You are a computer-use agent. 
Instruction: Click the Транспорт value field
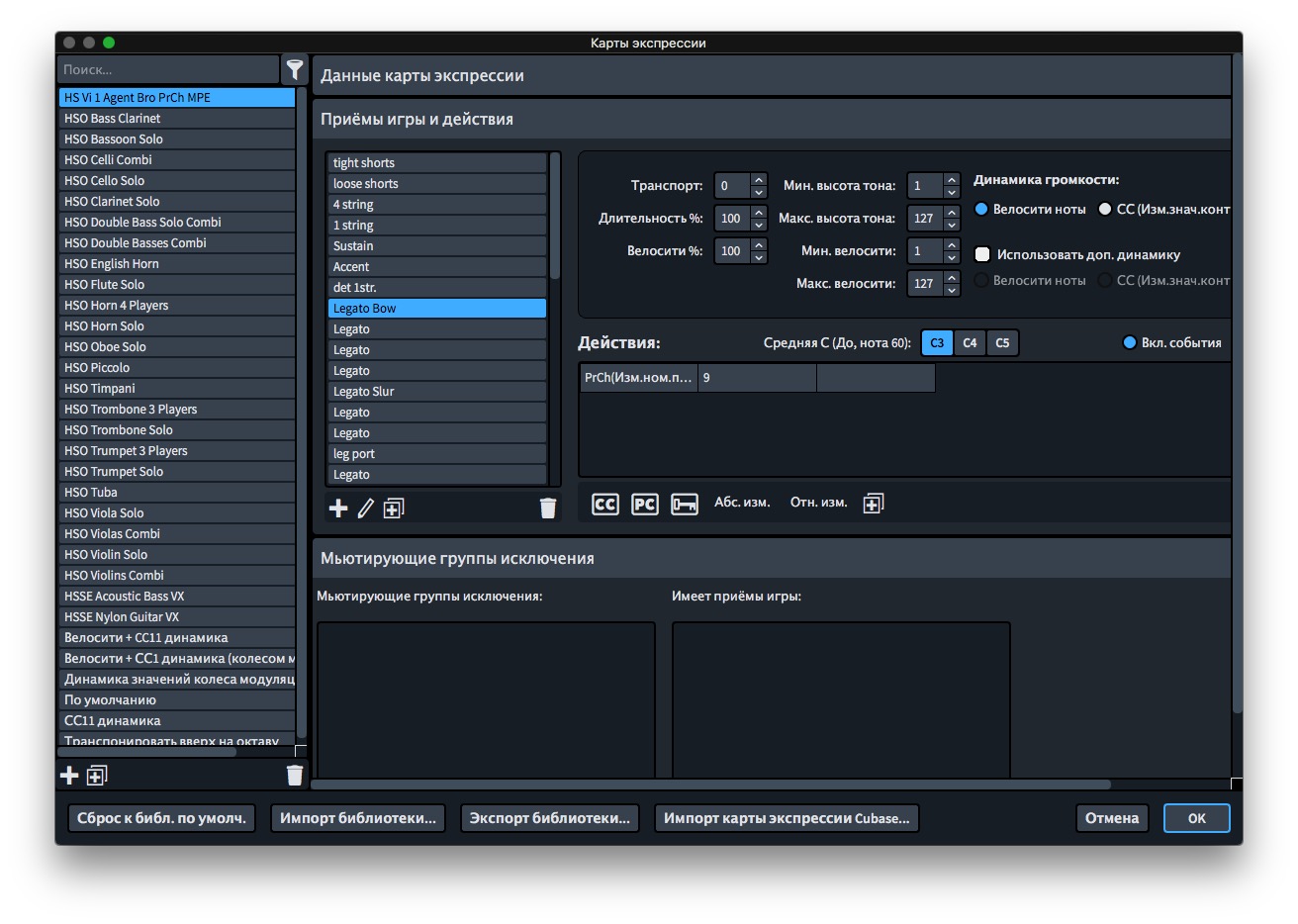click(732, 185)
